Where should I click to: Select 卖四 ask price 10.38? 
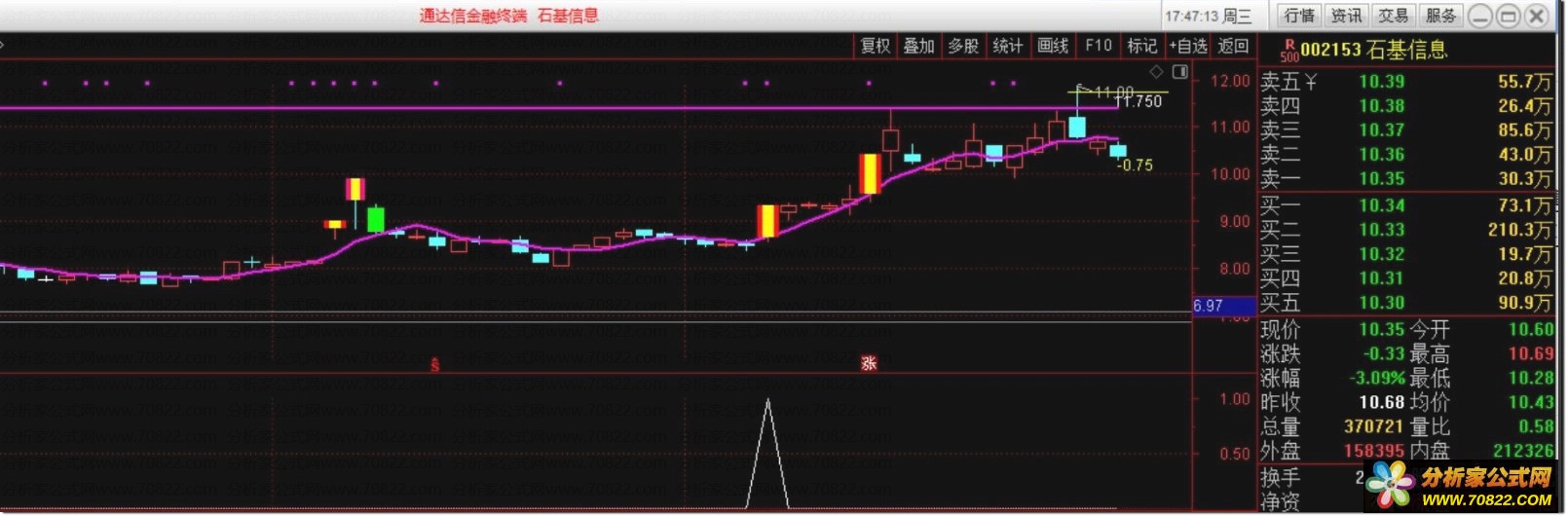(1381, 106)
